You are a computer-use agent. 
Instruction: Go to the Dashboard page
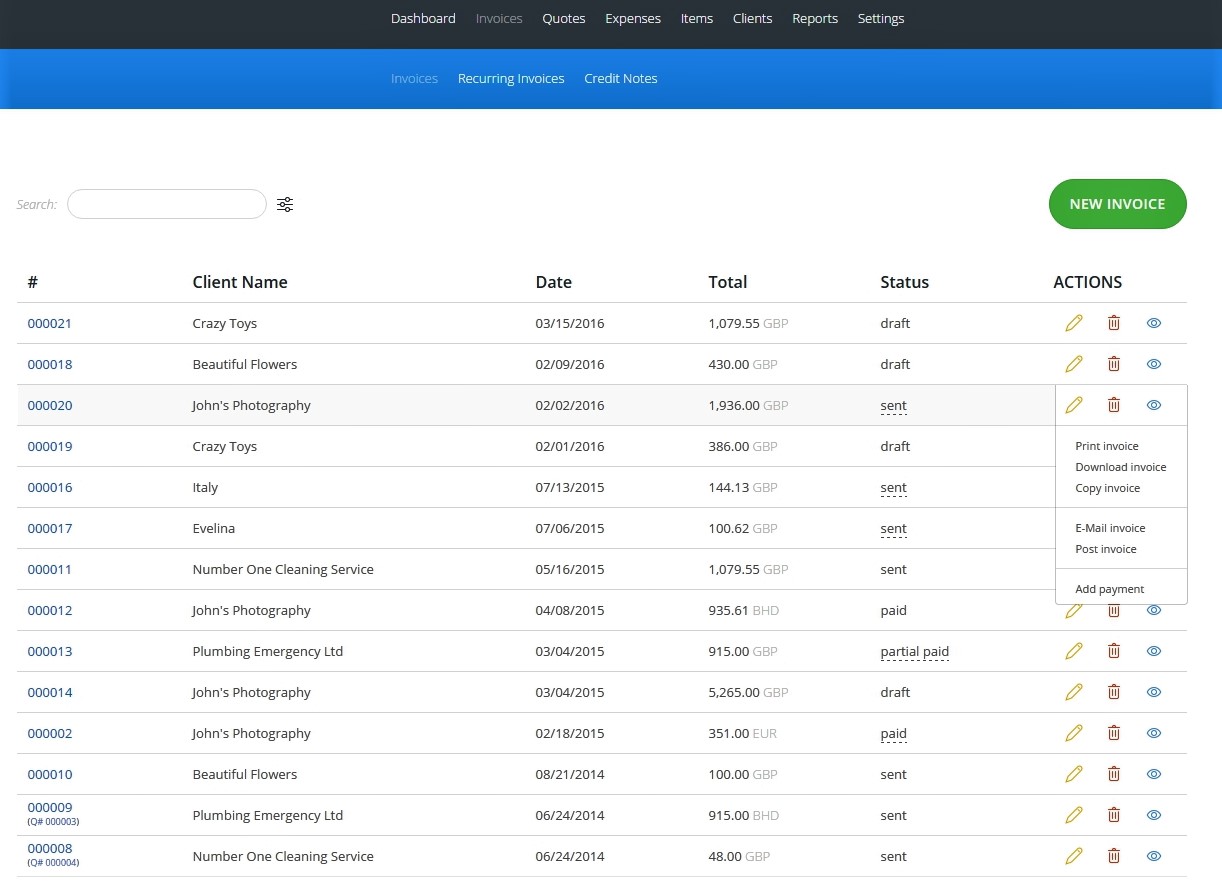coord(423,18)
